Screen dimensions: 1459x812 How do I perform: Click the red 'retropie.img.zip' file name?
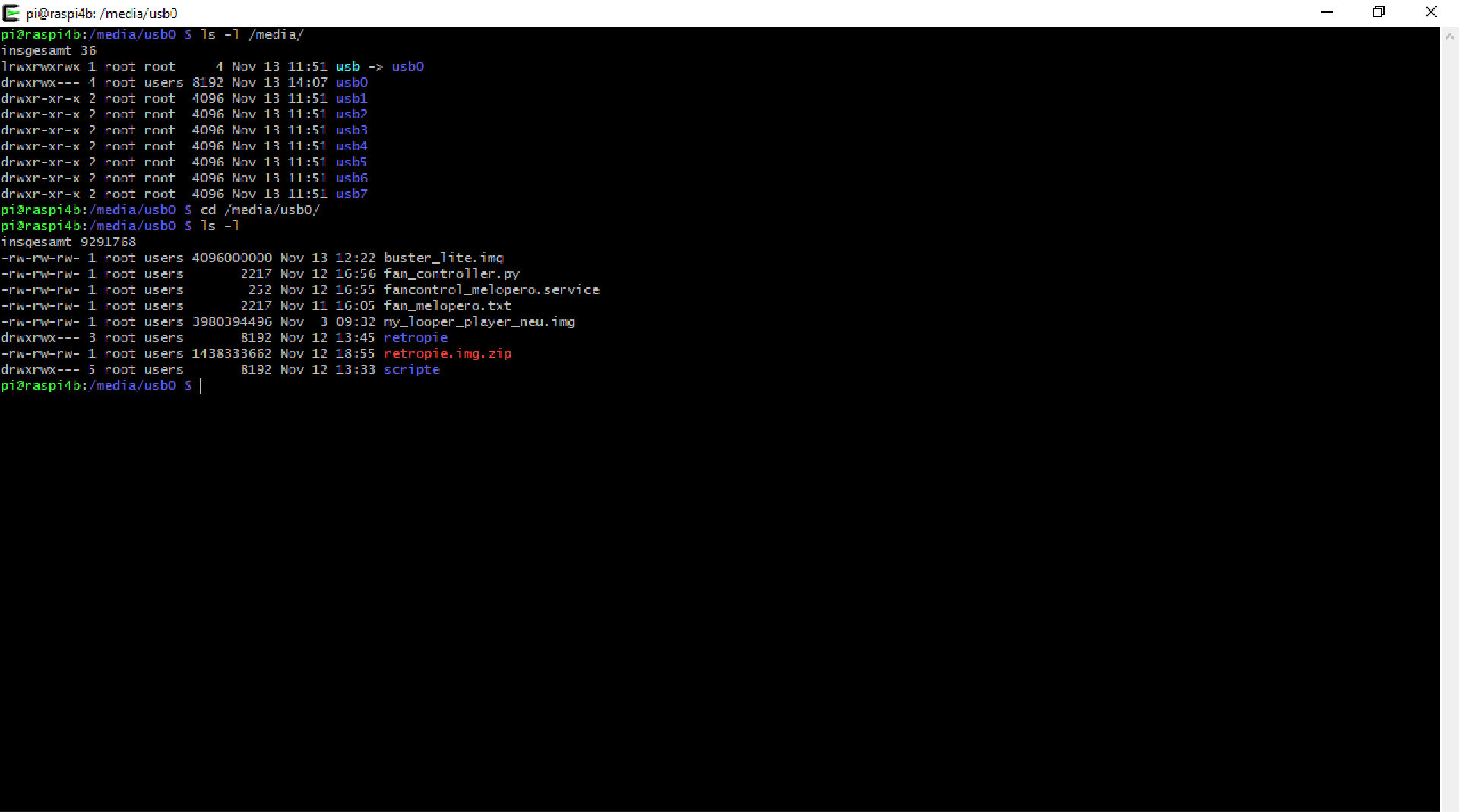point(448,354)
